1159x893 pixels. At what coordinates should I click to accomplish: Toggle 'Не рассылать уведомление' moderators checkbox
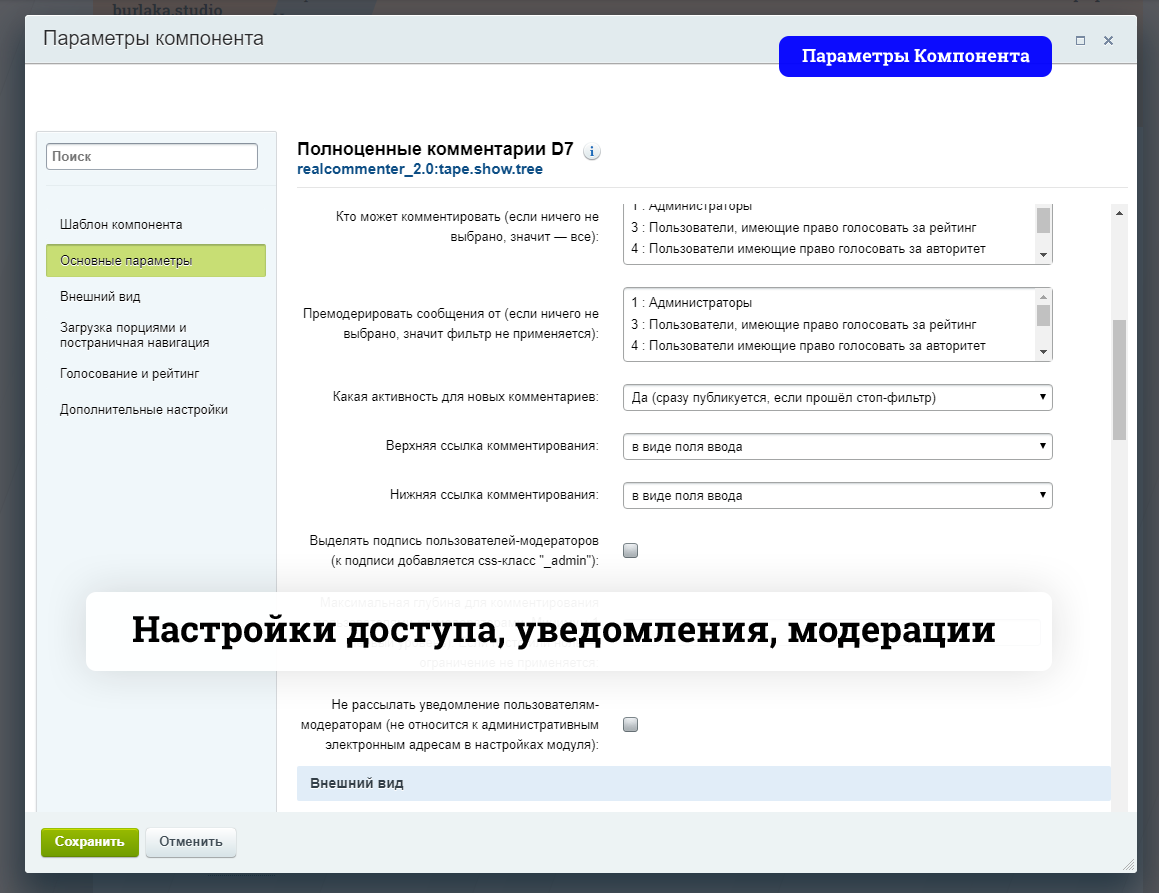click(x=631, y=725)
